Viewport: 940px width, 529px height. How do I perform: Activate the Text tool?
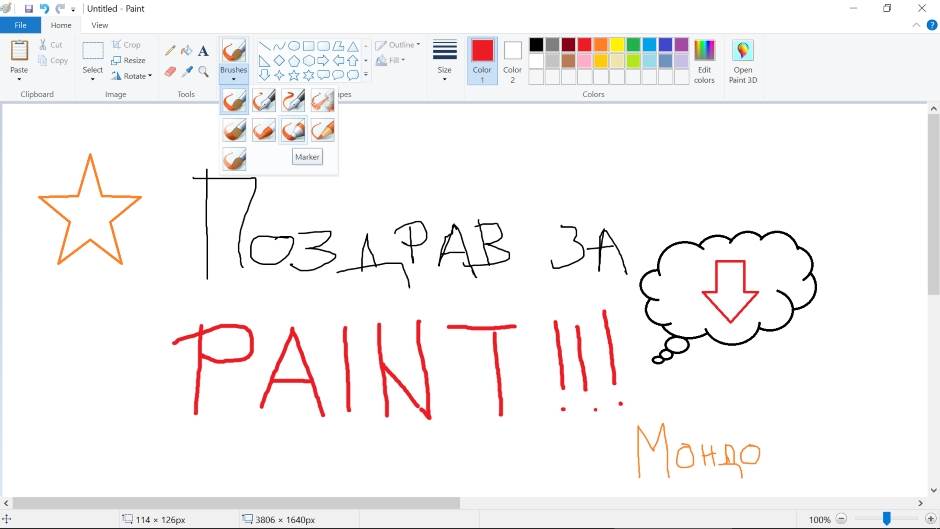click(x=203, y=50)
